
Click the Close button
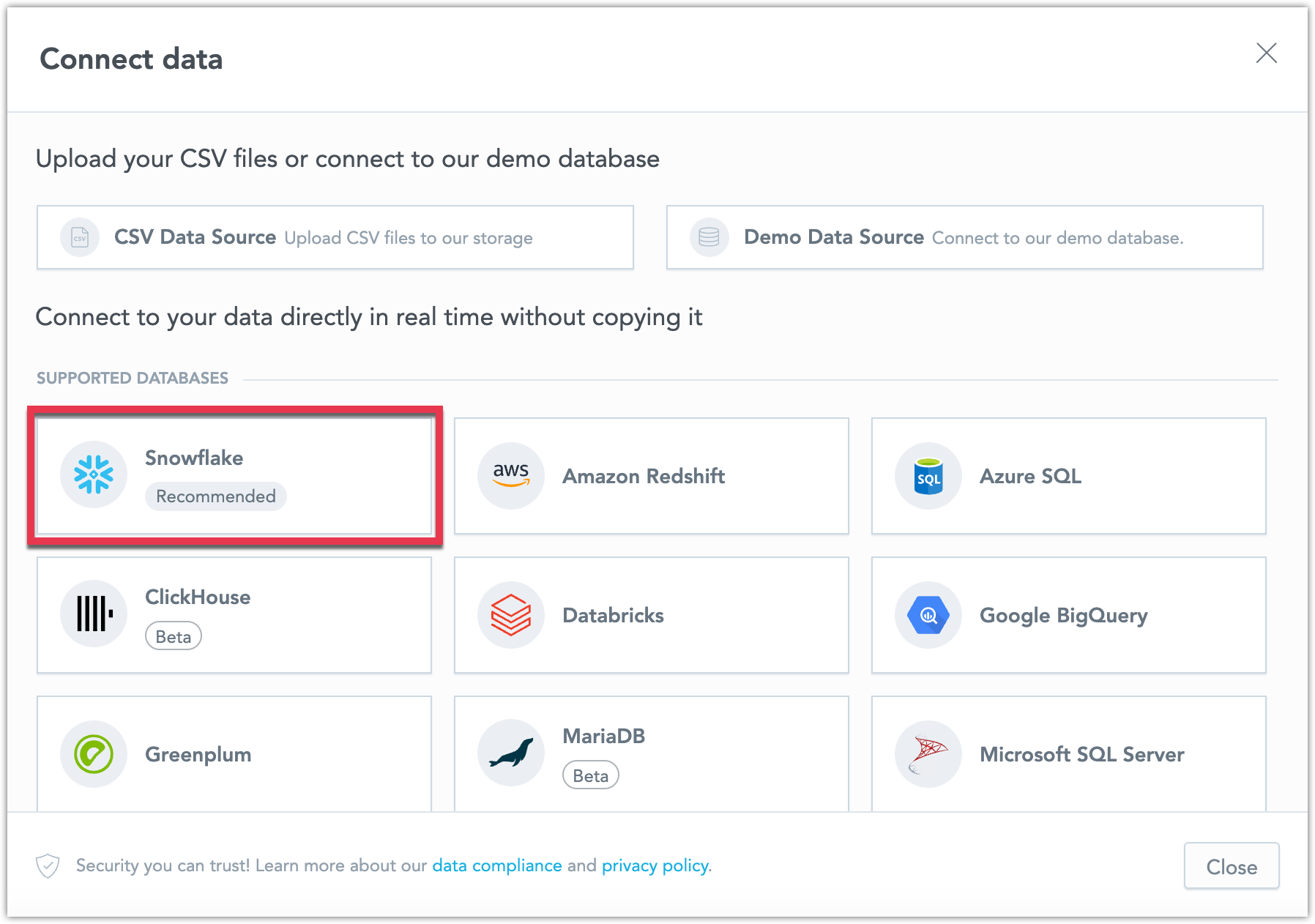click(1231, 866)
